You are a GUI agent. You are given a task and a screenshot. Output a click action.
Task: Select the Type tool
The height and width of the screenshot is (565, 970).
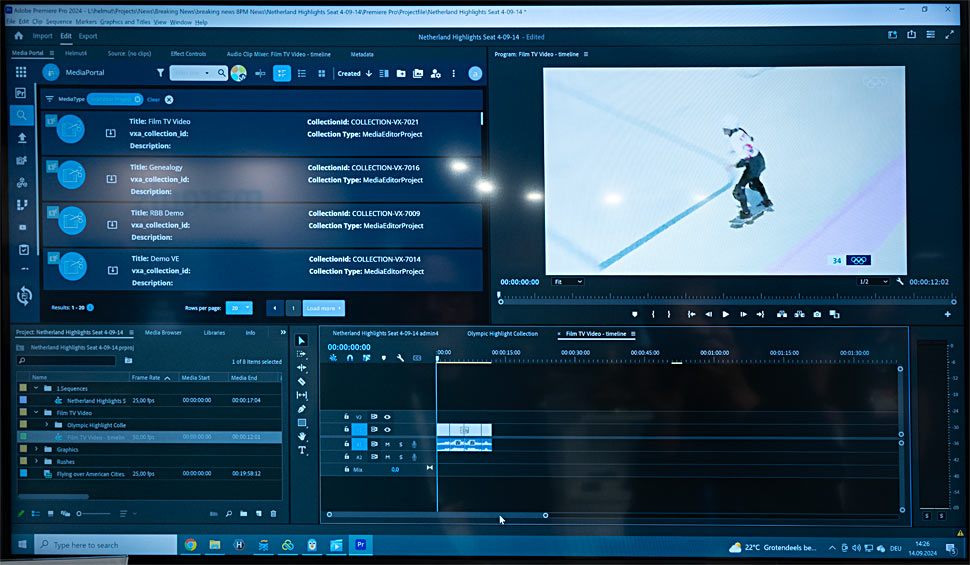[301, 450]
